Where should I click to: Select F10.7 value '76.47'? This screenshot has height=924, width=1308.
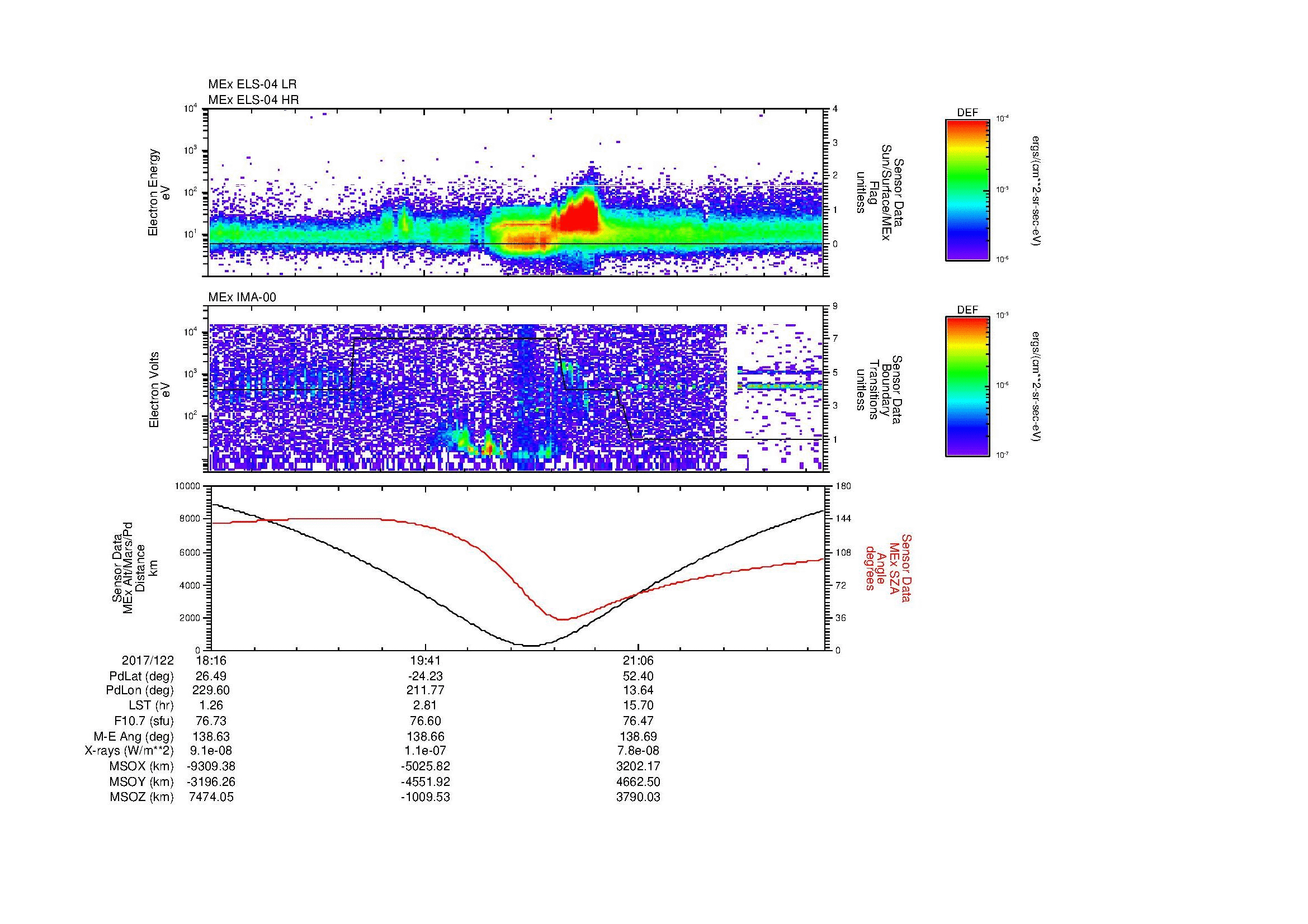pyautogui.click(x=638, y=721)
